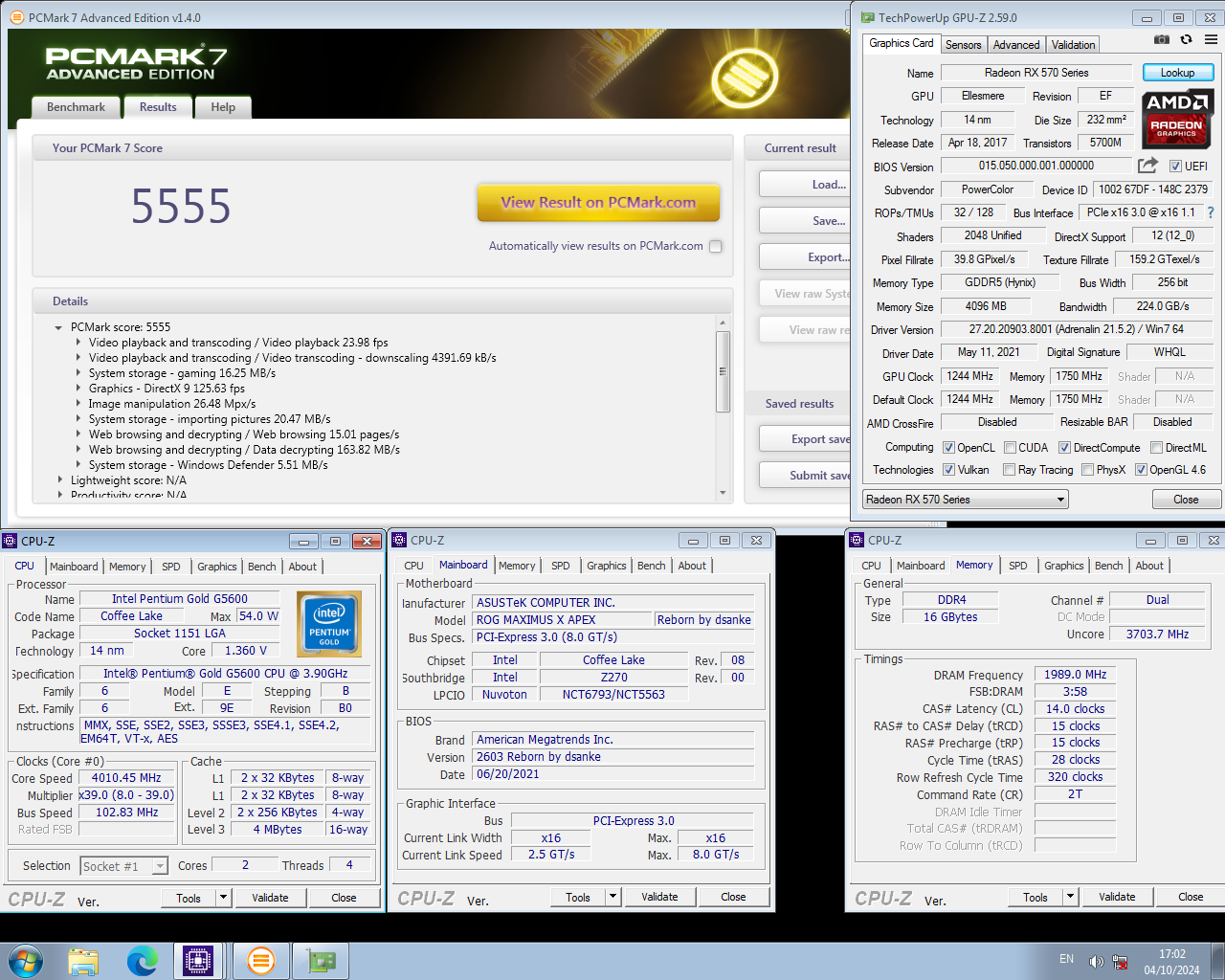Open the Radeon RX 570 Series GPU dropdown

(x=965, y=500)
